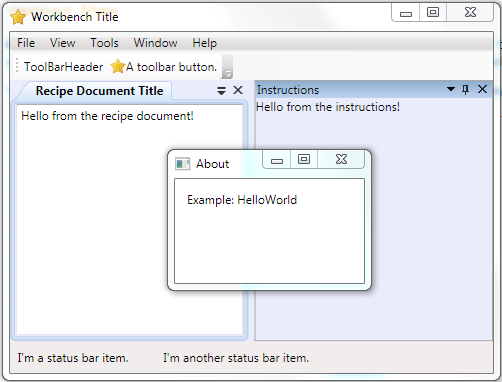Click "I'm a status bar item."

73,358
